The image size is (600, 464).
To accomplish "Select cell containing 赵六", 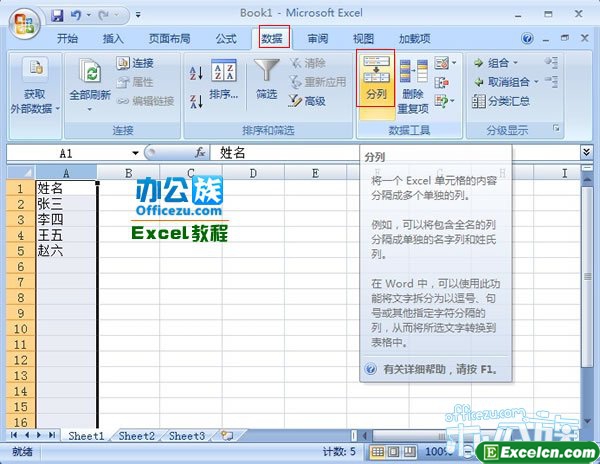I will pyautogui.click(x=66, y=251).
